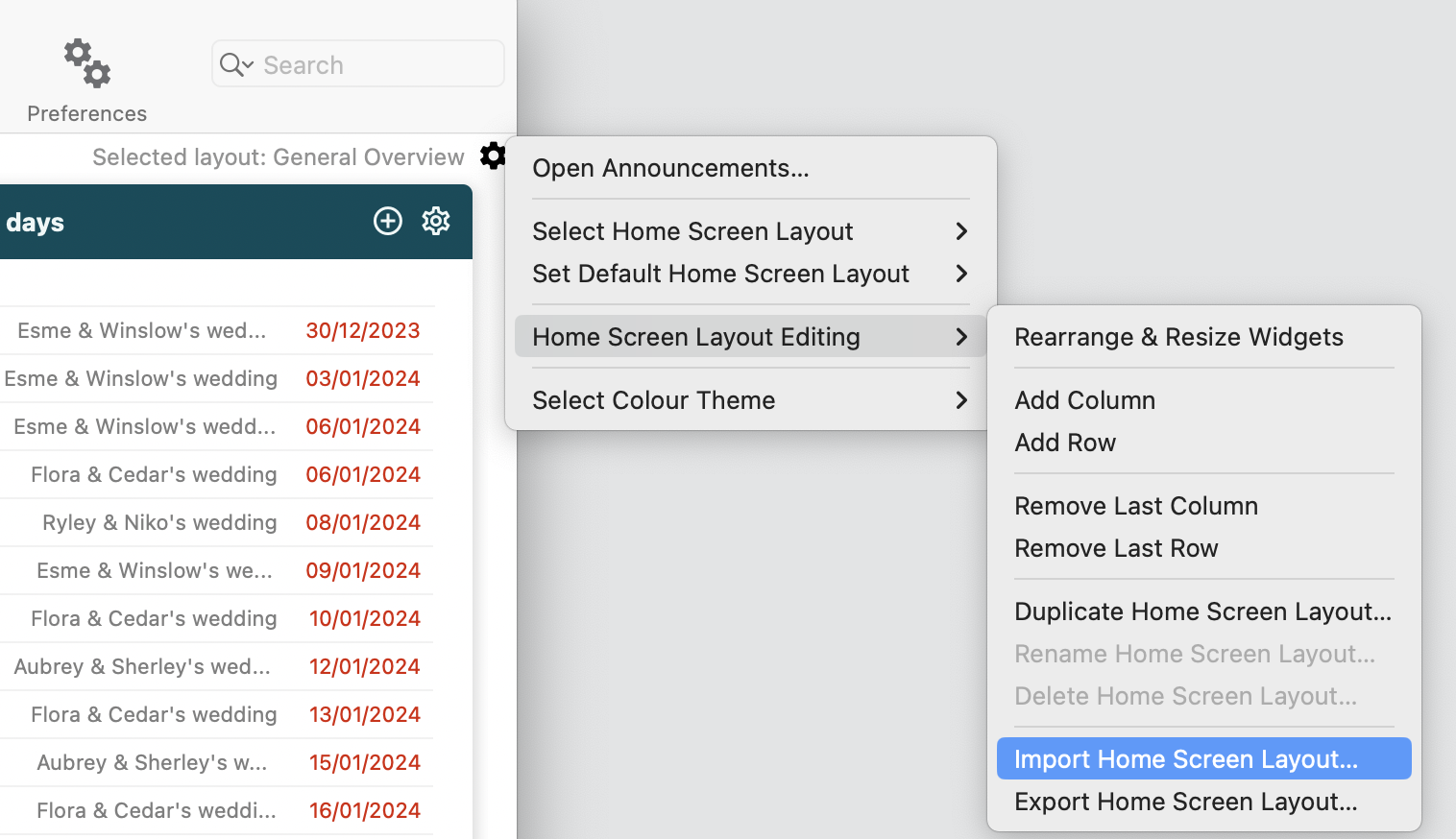
Task: Click Export Home Screen Layout
Action: [1185, 802]
